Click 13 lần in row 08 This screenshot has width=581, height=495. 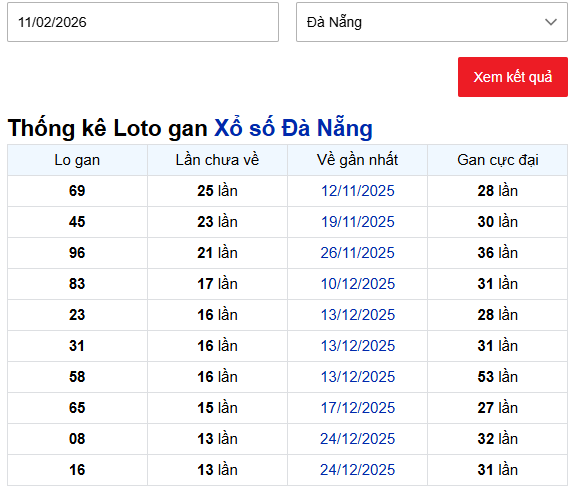(x=217, y=439)
